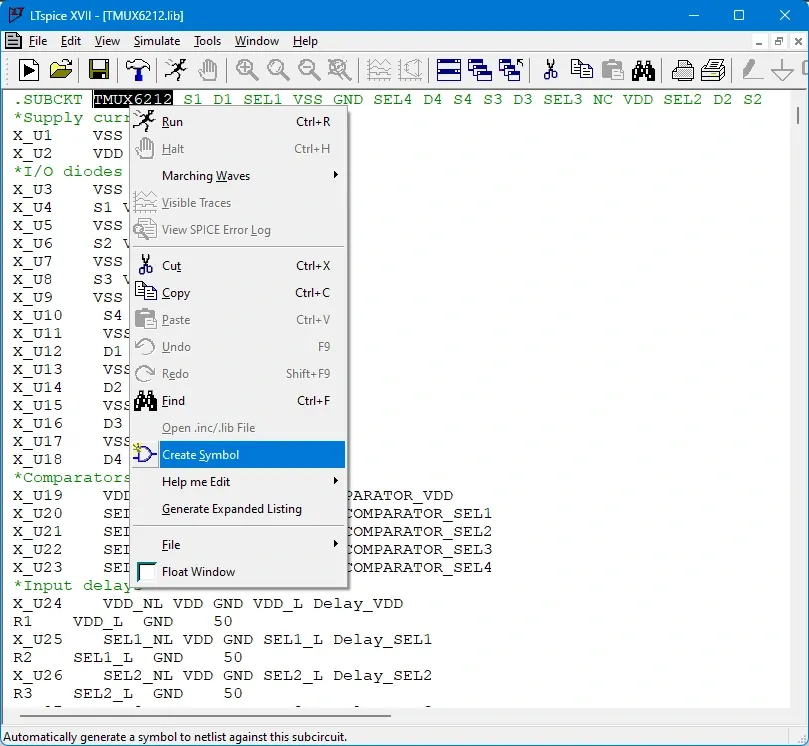Open the Help menu
This screenshot has width=809, height=746.
pos(305,41)
